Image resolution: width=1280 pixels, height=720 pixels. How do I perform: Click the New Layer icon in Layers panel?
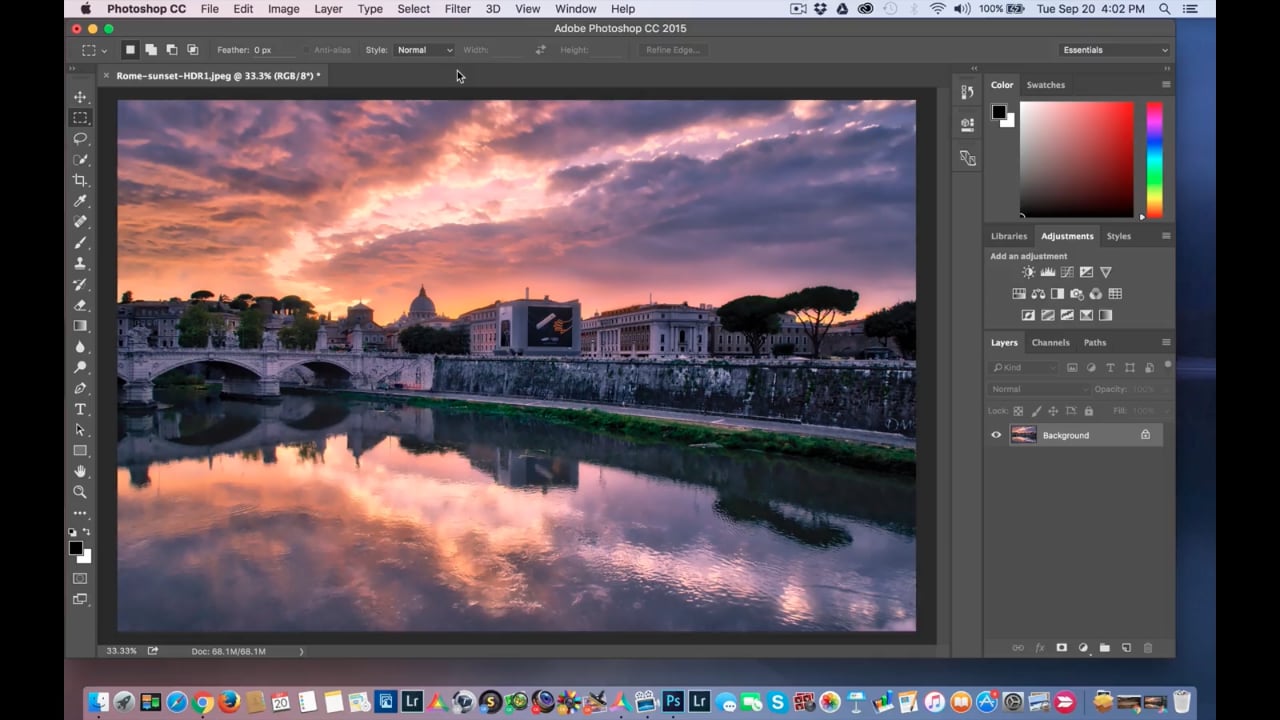click(1126, 648)
